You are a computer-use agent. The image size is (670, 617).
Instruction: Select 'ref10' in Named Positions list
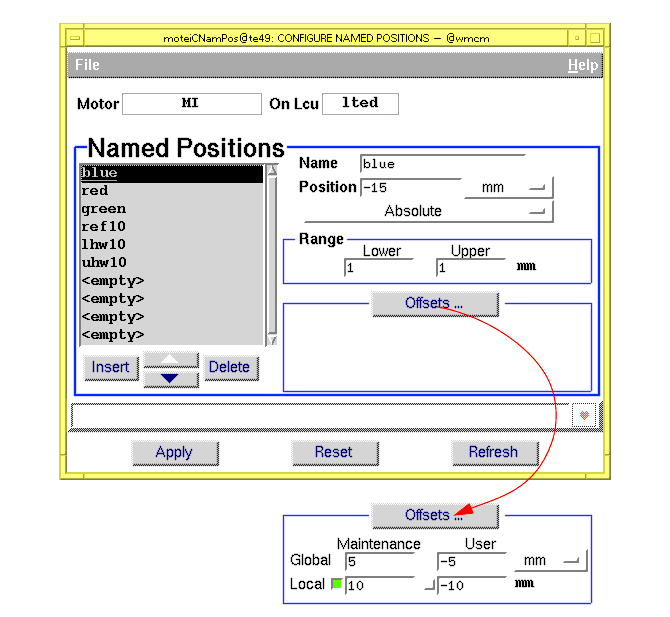pyautogui.click(x=172, y=227)
